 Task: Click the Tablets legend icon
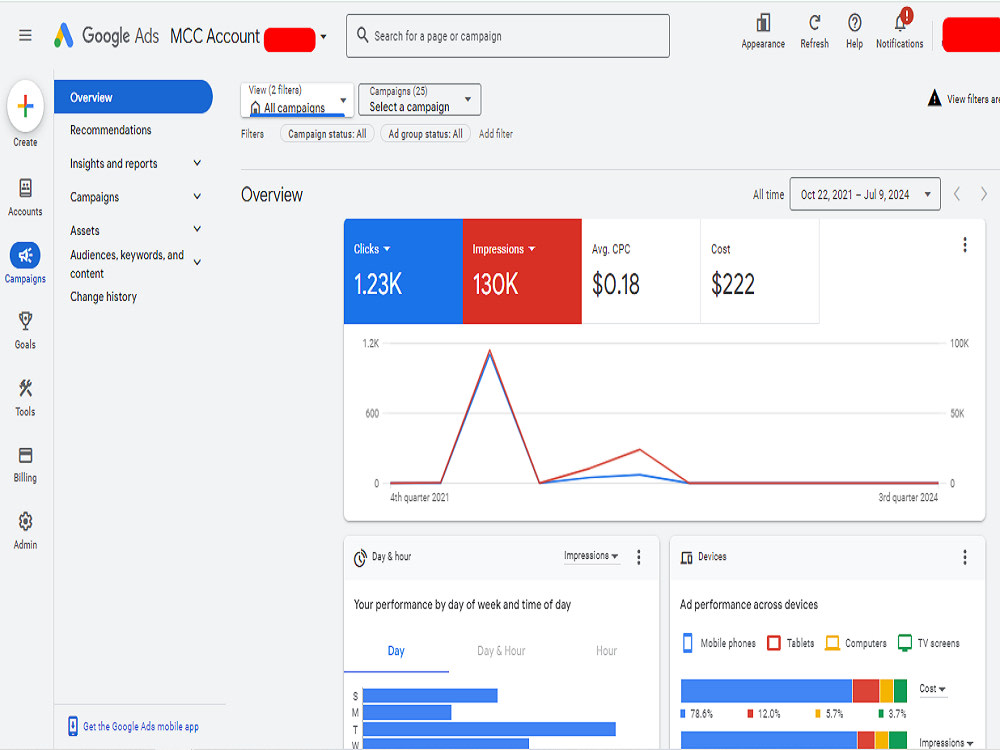774,643
